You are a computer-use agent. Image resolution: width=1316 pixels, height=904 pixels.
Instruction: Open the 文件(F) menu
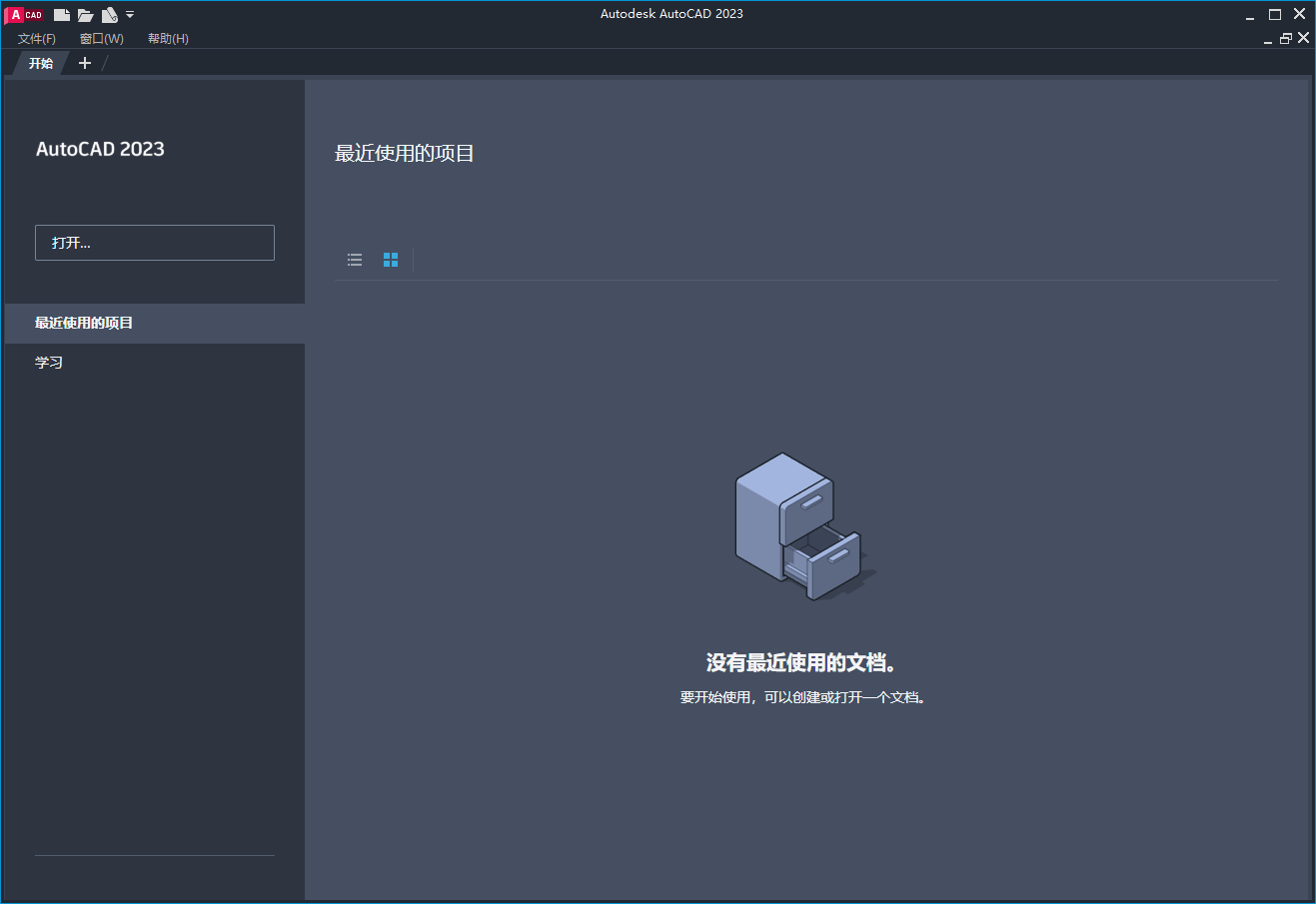point(37,39)
